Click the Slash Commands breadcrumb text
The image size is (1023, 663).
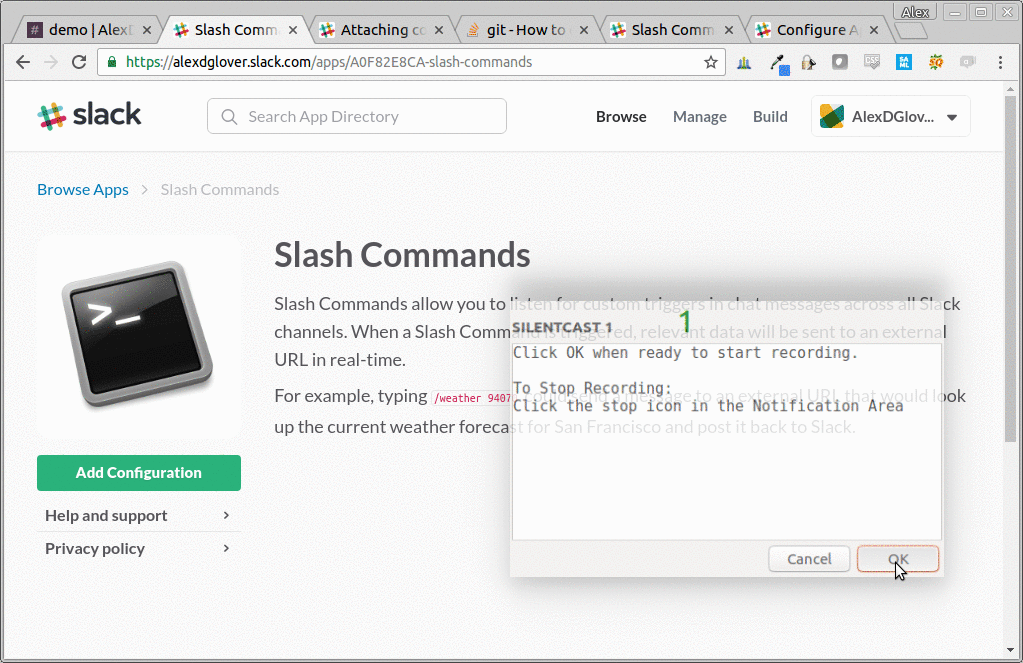pos(220,189)
